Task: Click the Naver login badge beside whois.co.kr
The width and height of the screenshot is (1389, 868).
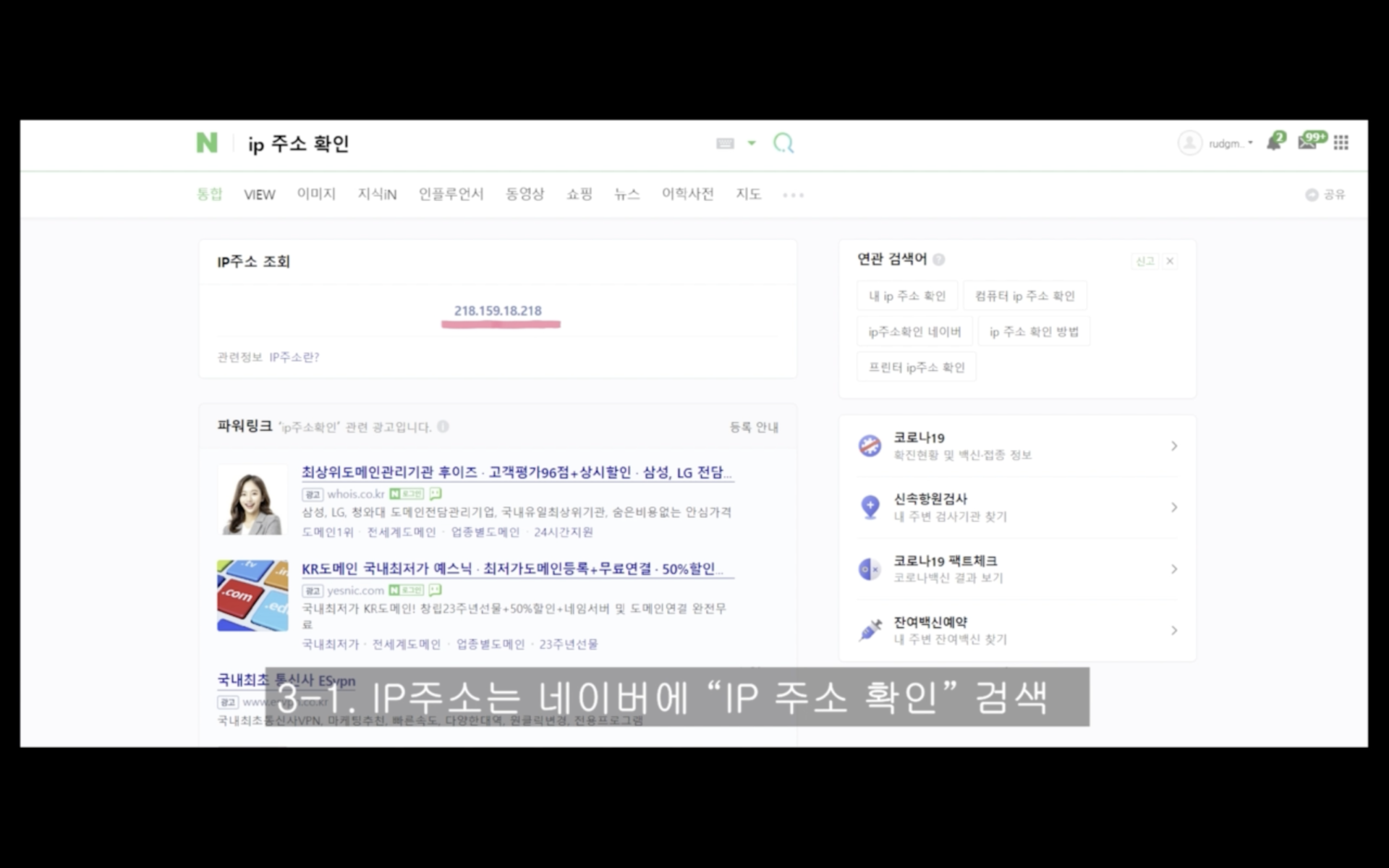Action: 407,494
